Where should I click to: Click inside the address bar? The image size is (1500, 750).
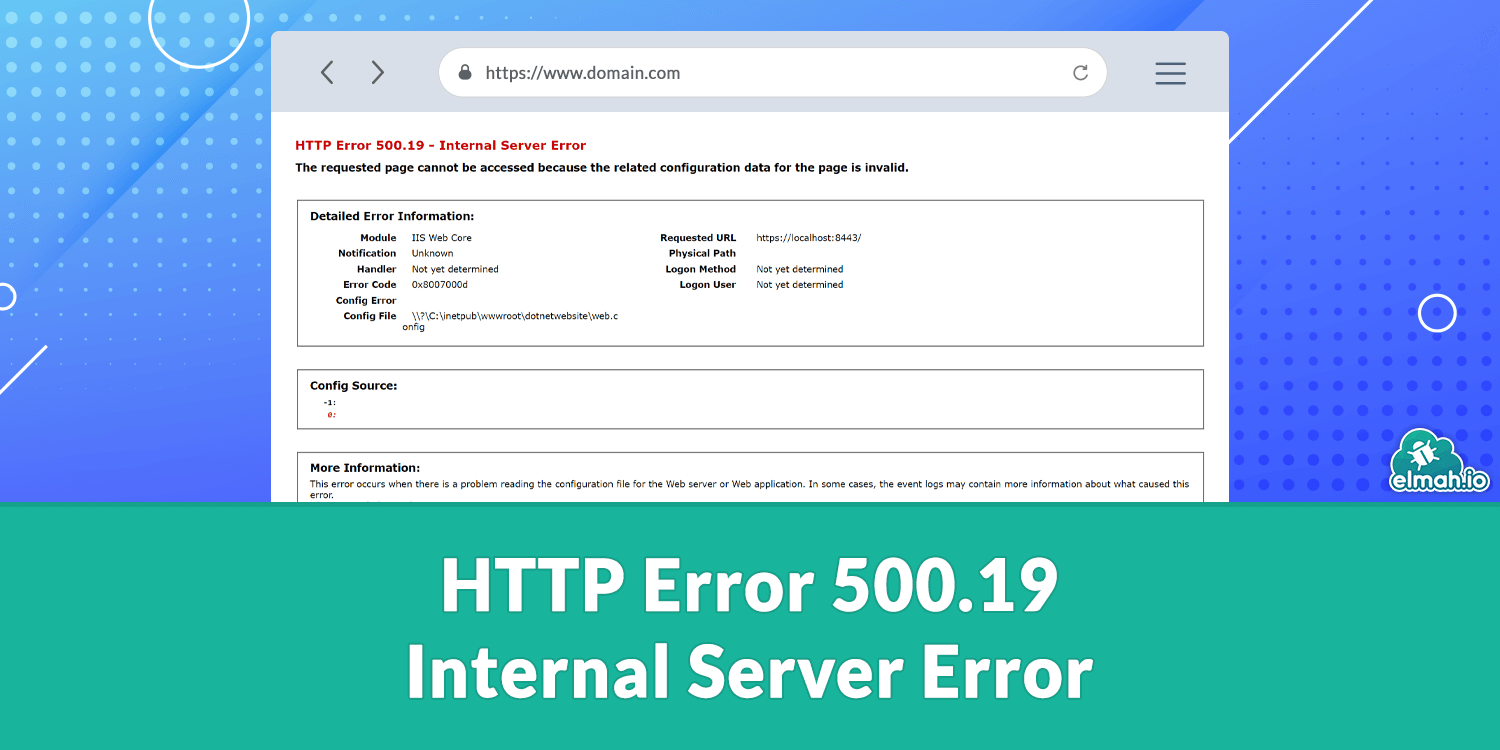(700, 72)
